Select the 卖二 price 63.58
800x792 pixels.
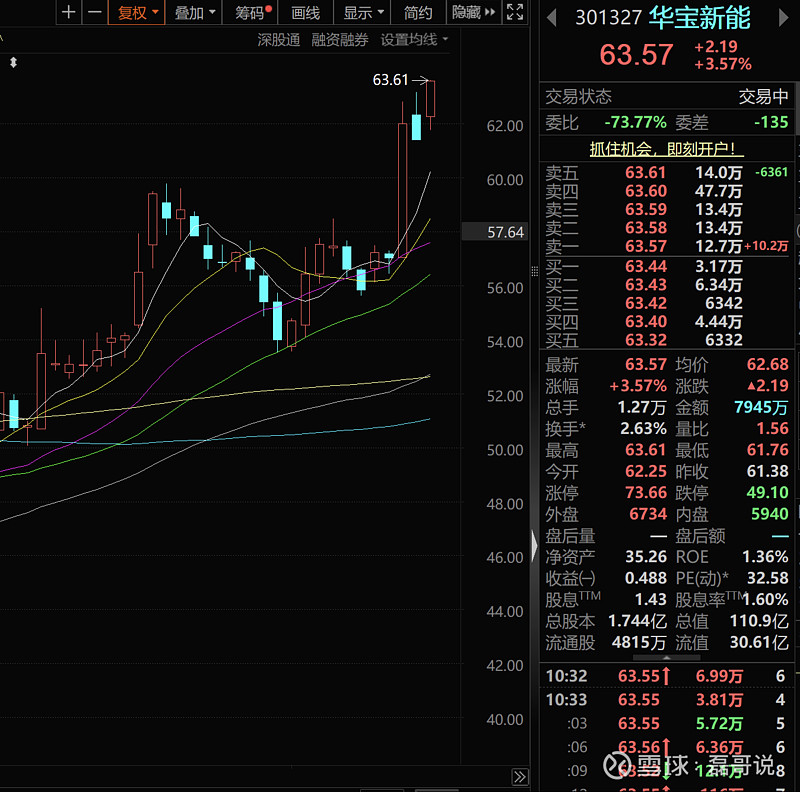tap(646, 228)
